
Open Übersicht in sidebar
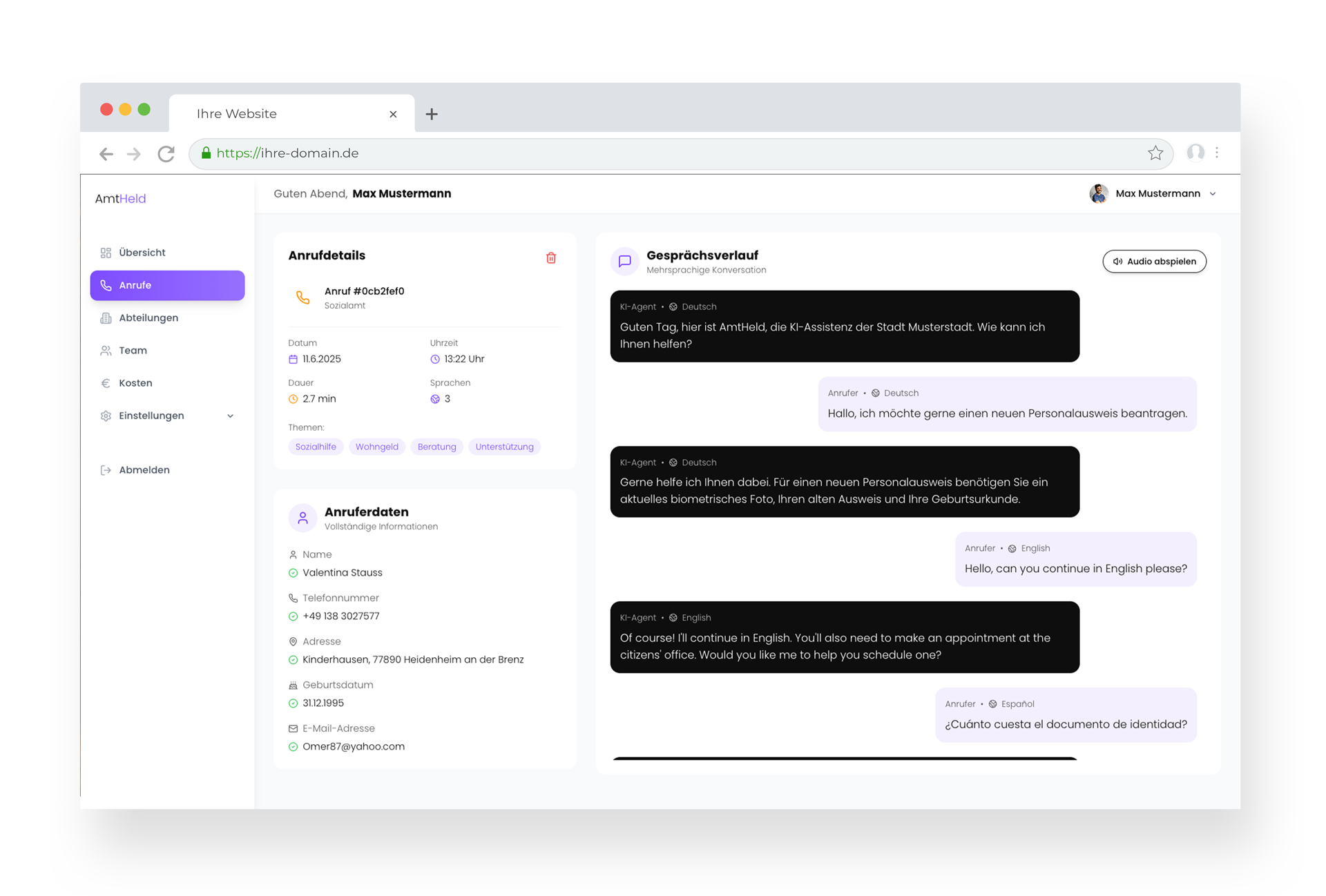(x=142, y=253)
